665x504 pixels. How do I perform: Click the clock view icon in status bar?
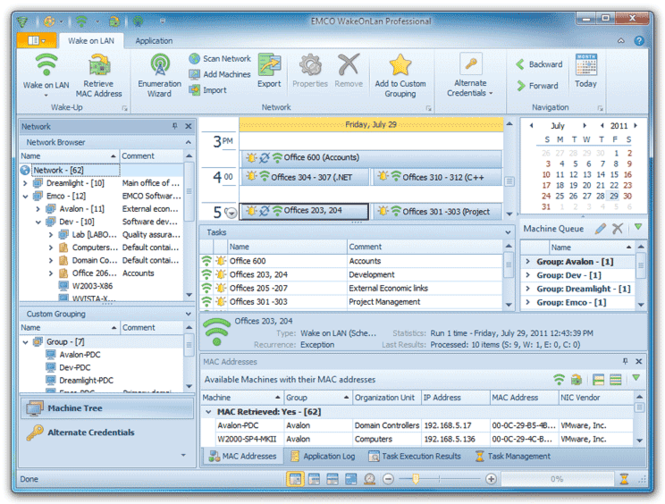370,479
